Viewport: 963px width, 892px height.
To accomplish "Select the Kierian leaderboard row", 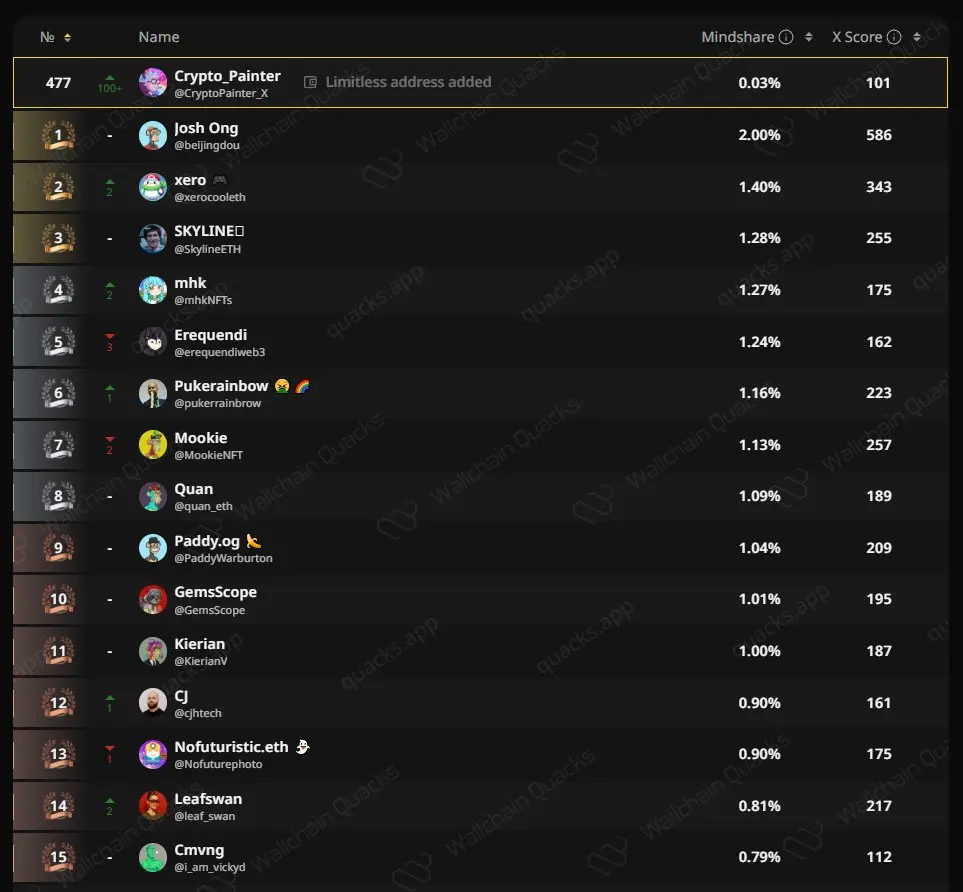I will [480, 651].
